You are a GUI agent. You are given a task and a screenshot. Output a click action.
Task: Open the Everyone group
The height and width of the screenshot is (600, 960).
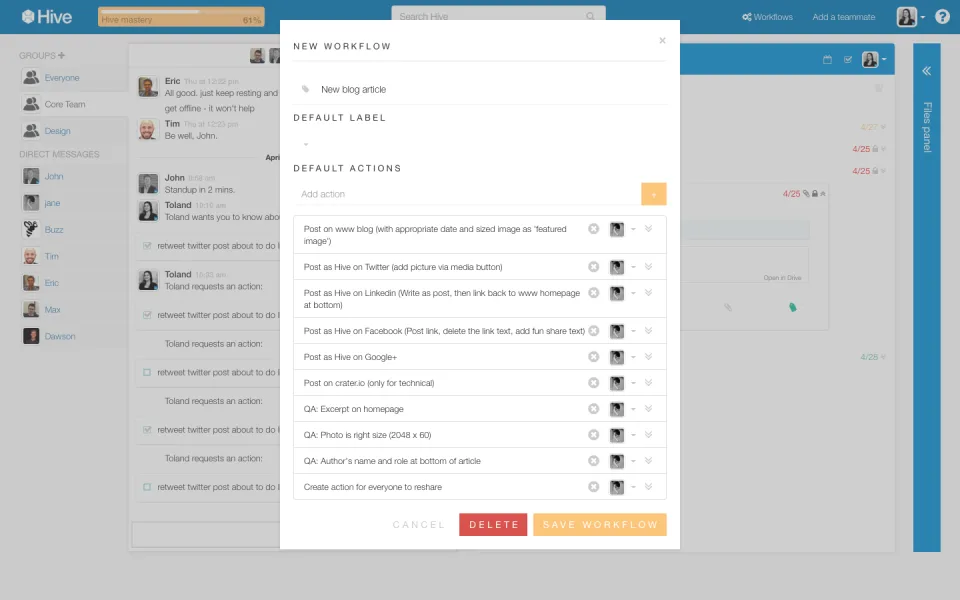62,78
